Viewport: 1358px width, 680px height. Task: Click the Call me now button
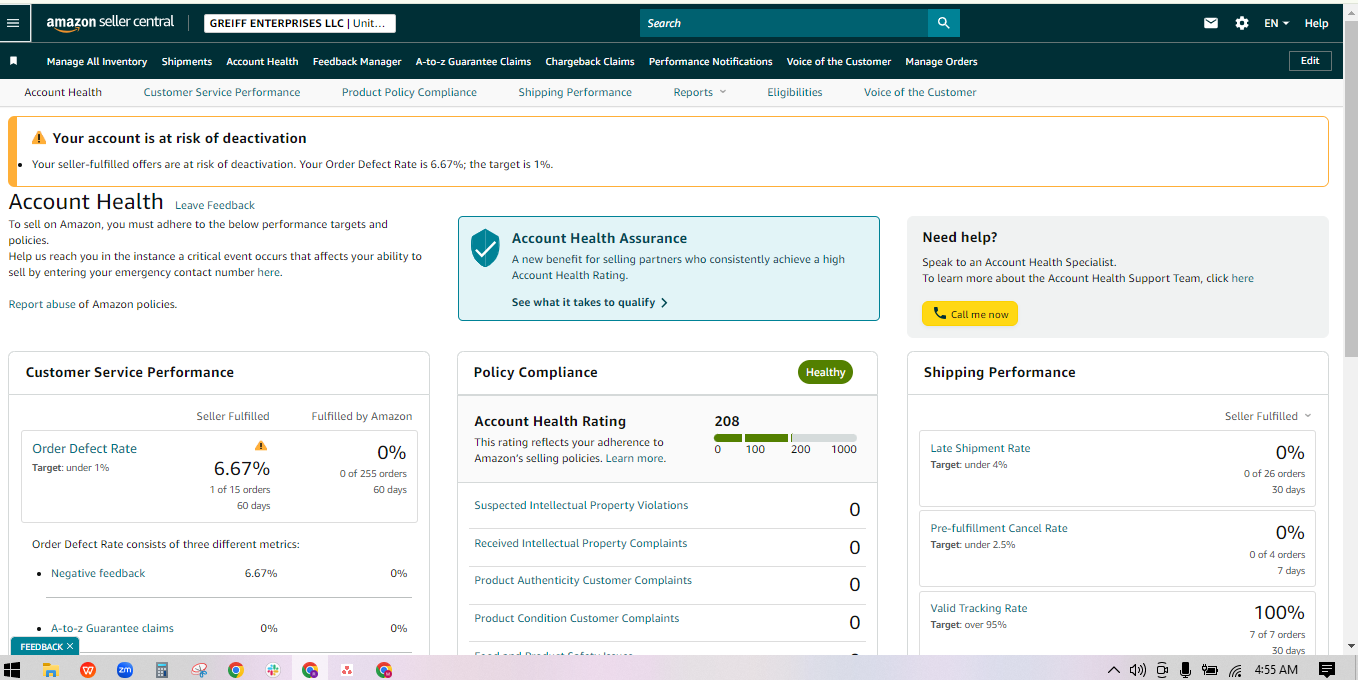click(x=970, y=314)
